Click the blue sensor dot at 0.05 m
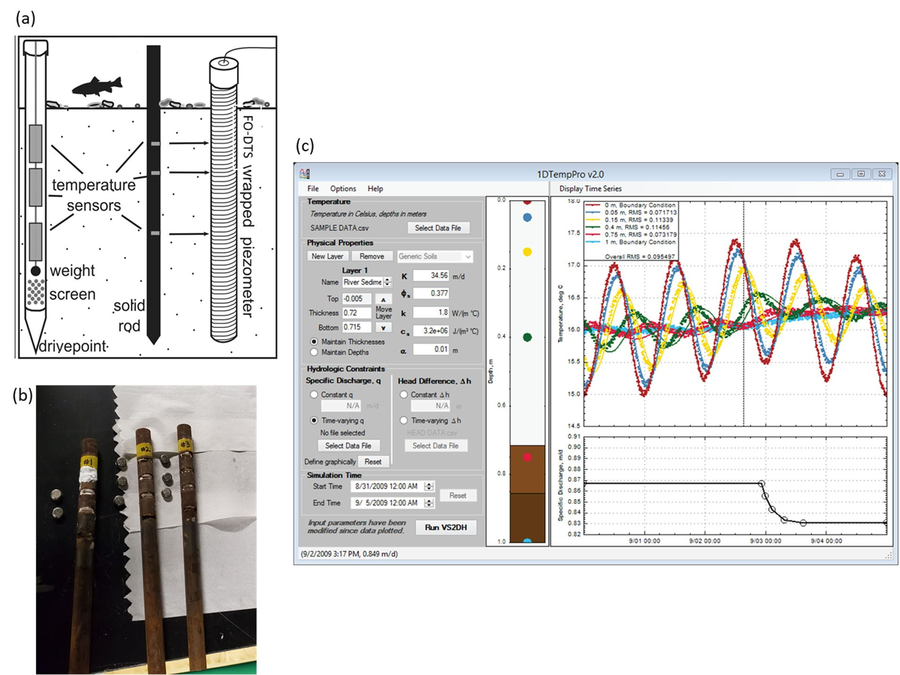 527,216
